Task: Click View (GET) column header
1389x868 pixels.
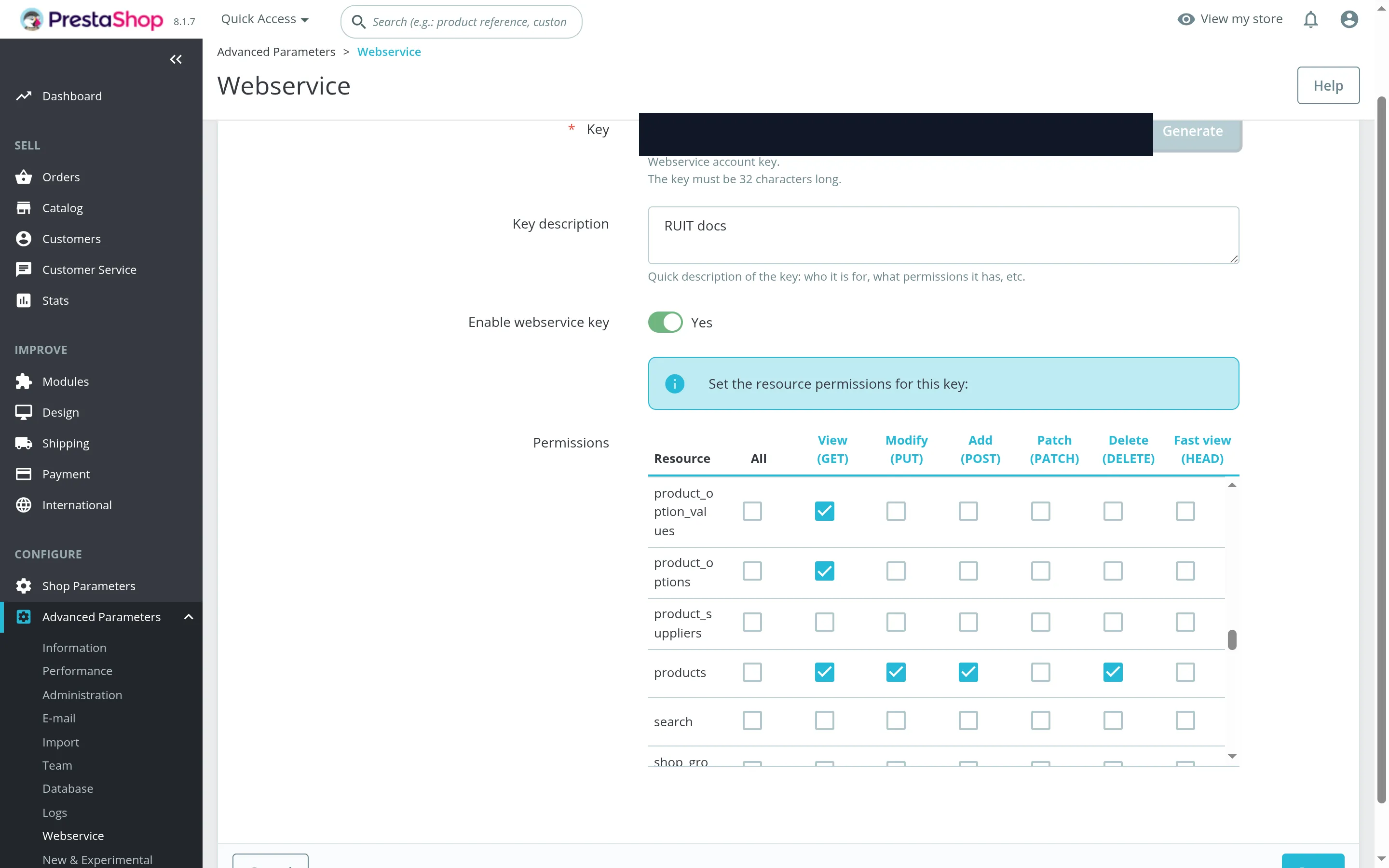Action: (832, 449)
